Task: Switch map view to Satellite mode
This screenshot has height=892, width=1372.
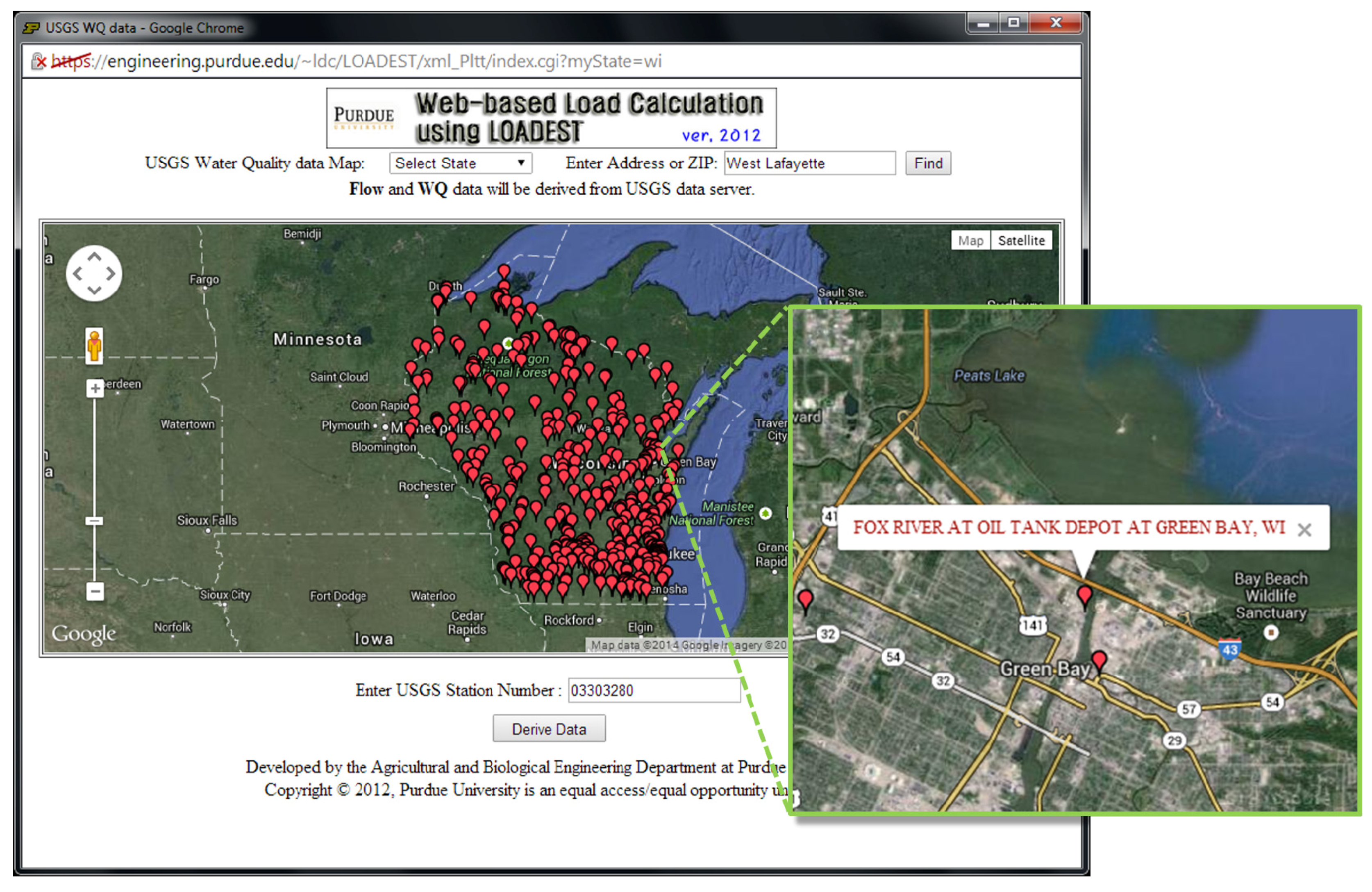Action: point(1022,241)
